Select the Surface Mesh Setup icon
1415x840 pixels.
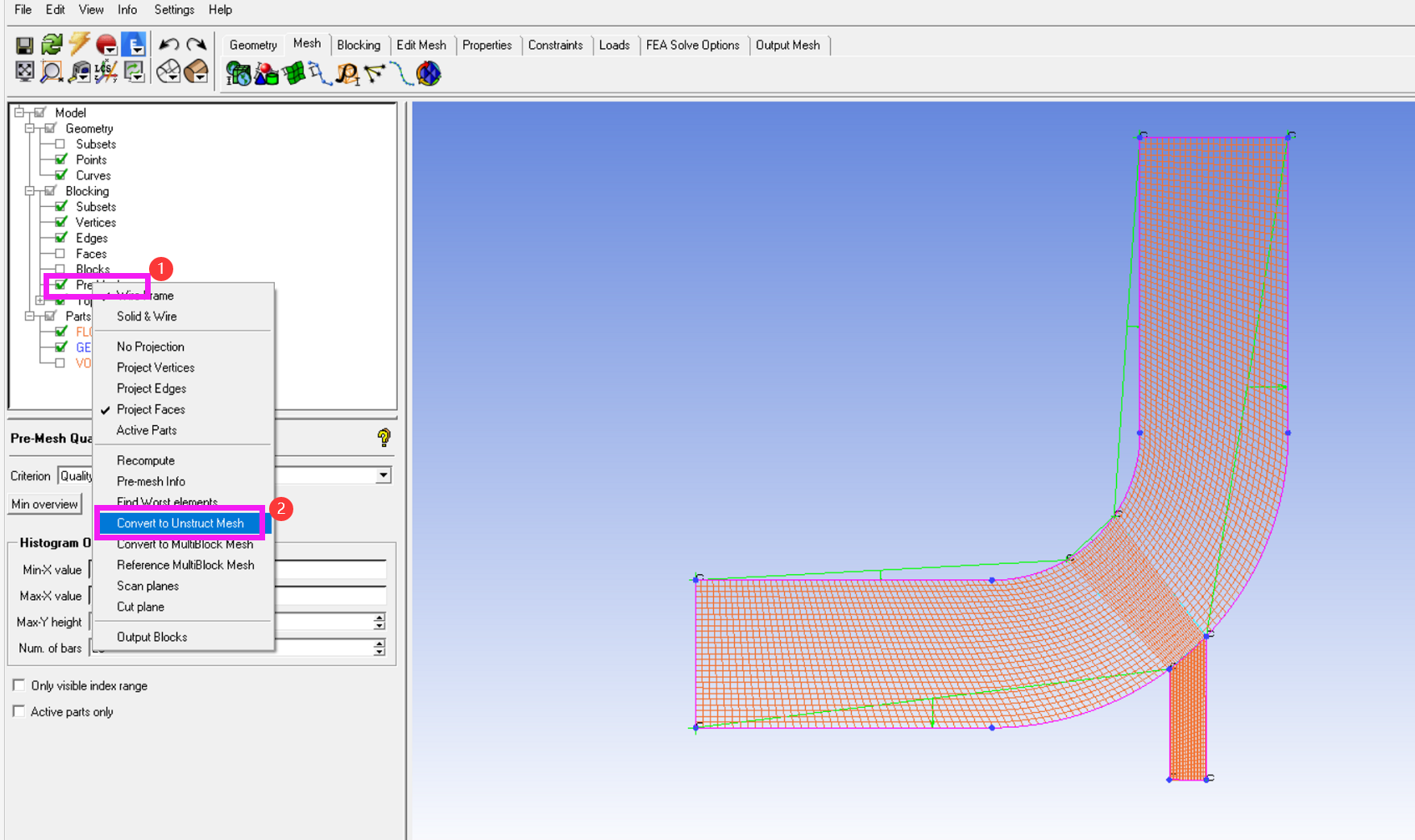tap(293, 73)
